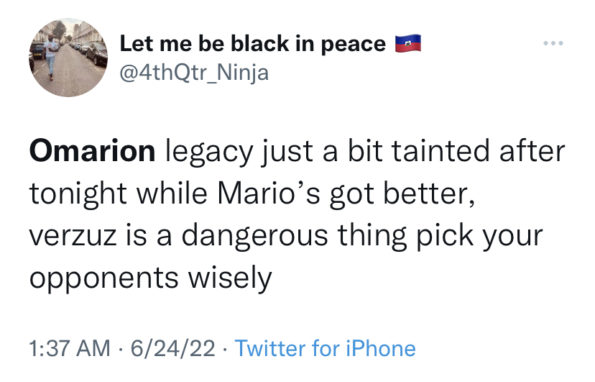Click the @4thQtr_Ninja handle
The height and width of the screenshot is (382, 595).
click(194, 72)
